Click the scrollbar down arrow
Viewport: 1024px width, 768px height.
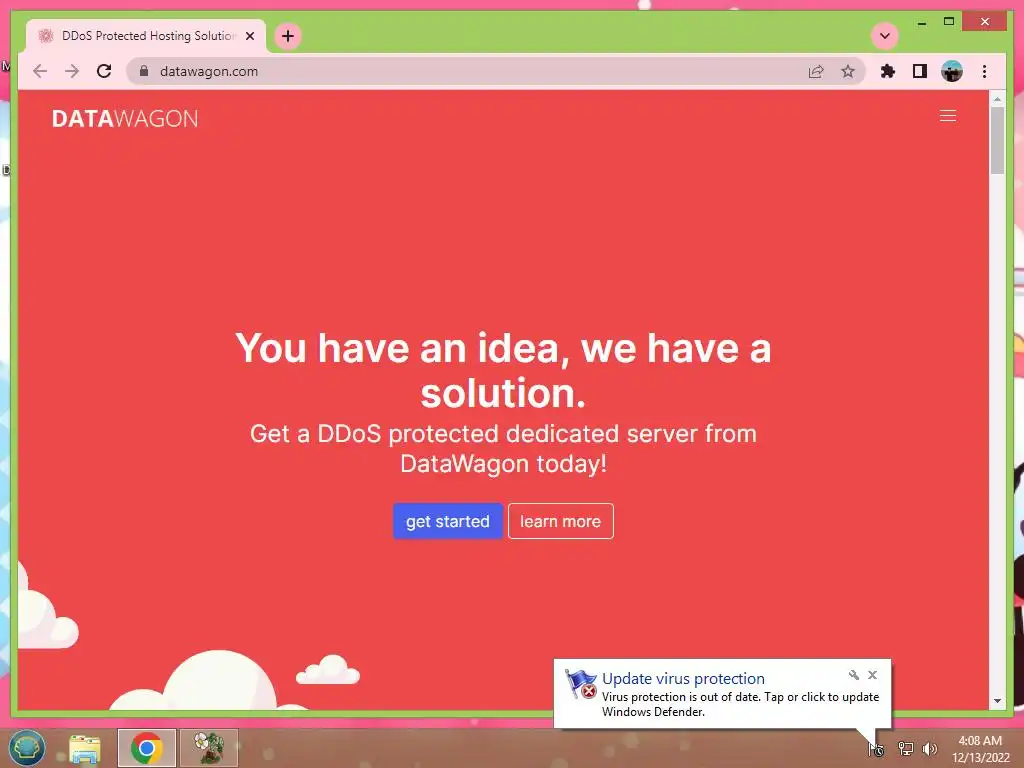coord(997,701)
